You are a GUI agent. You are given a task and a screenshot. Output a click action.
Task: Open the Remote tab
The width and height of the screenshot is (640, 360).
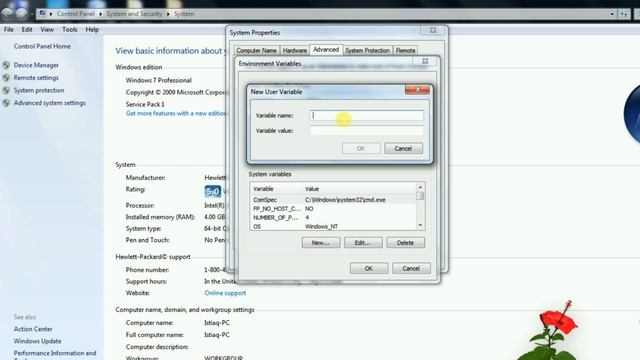tap(405, 51)
